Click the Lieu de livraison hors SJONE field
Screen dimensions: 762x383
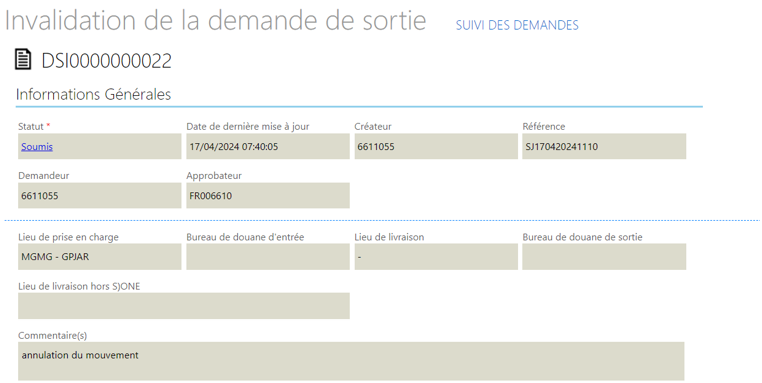point(184,306)
